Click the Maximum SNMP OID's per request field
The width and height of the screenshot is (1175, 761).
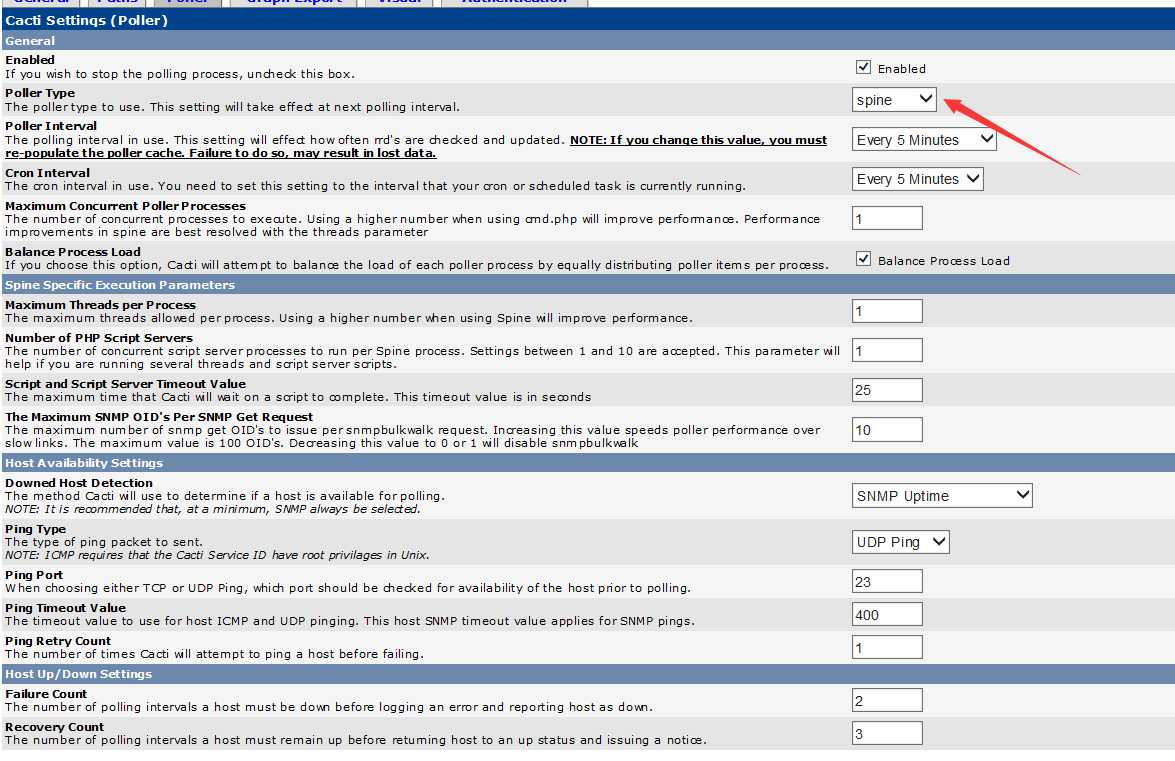tap(887, 430)
